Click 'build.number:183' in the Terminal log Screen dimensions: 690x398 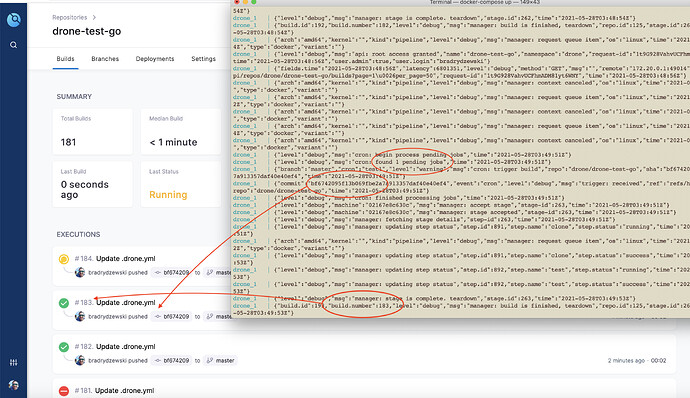[360, 306]
